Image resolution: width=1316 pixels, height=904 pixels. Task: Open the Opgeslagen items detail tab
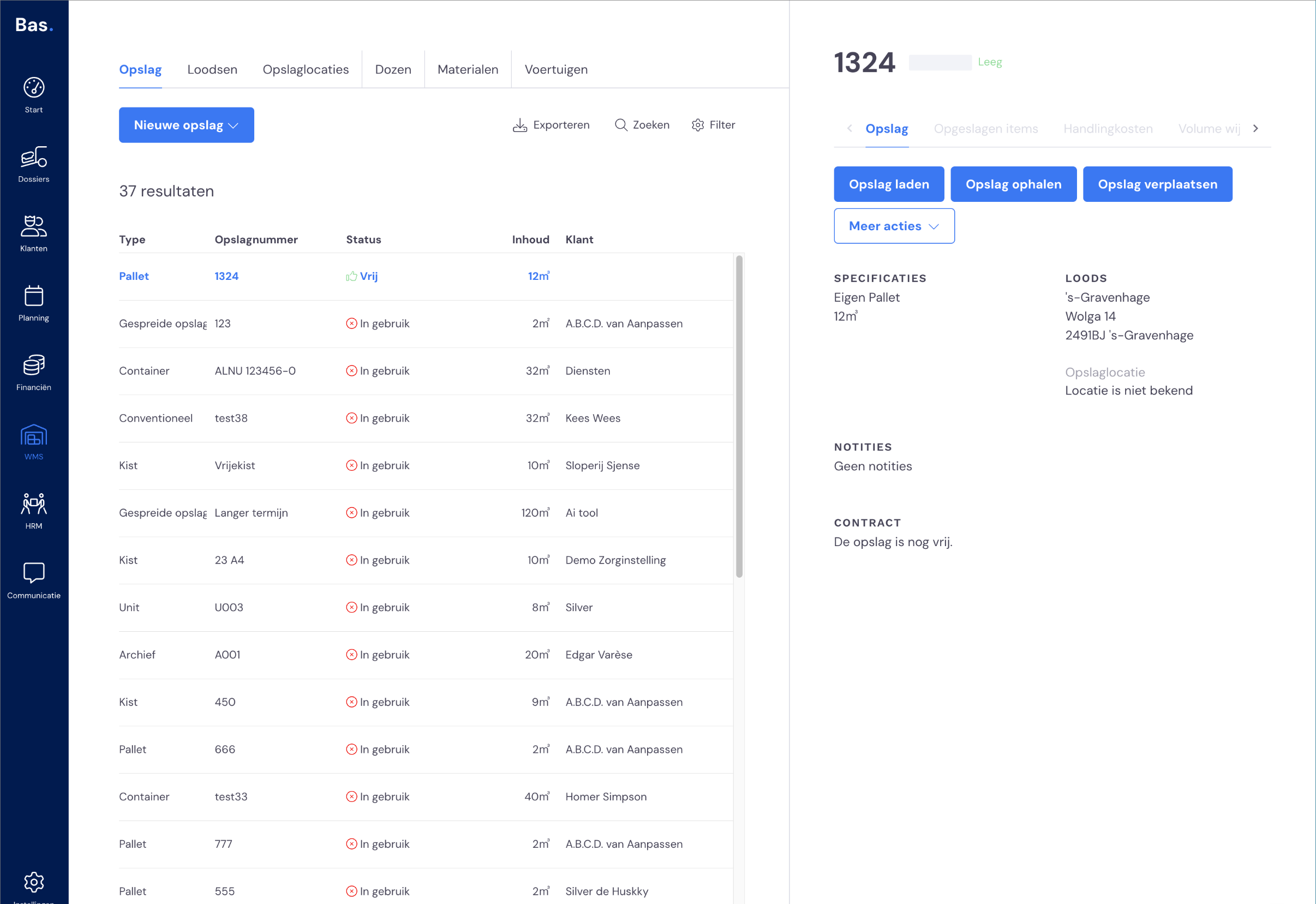pyautogui.click(x=986, y=129)
